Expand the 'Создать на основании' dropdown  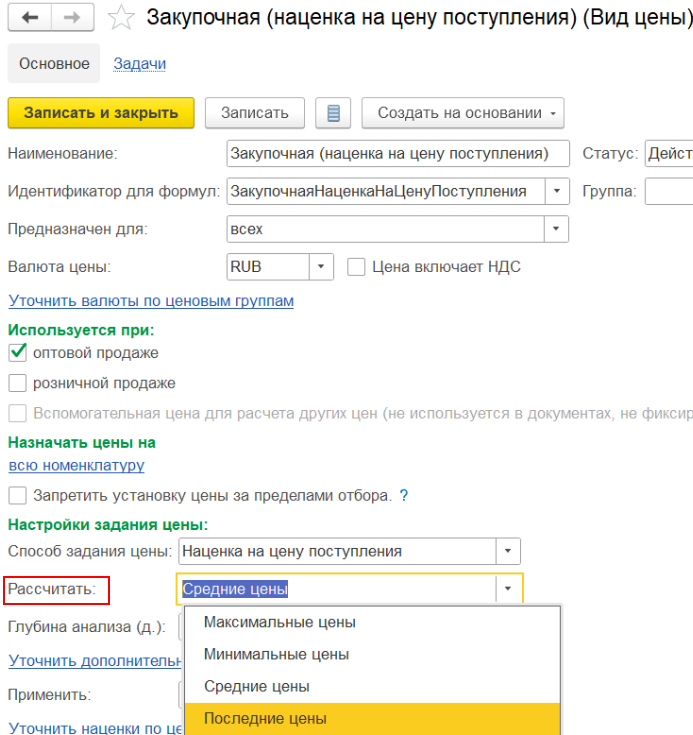click(x=462, y=113)
